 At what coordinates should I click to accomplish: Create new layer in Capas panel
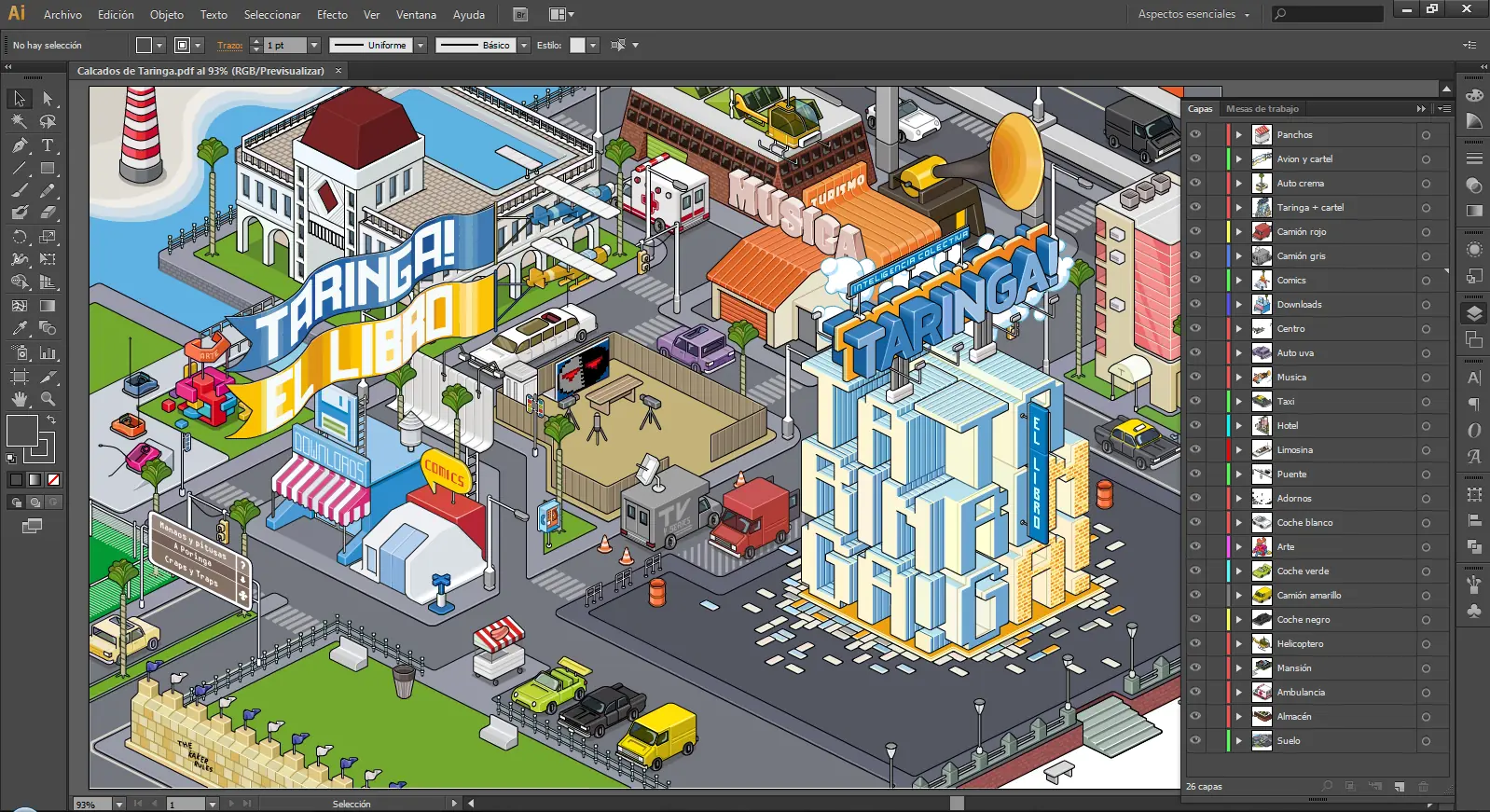1400,787
